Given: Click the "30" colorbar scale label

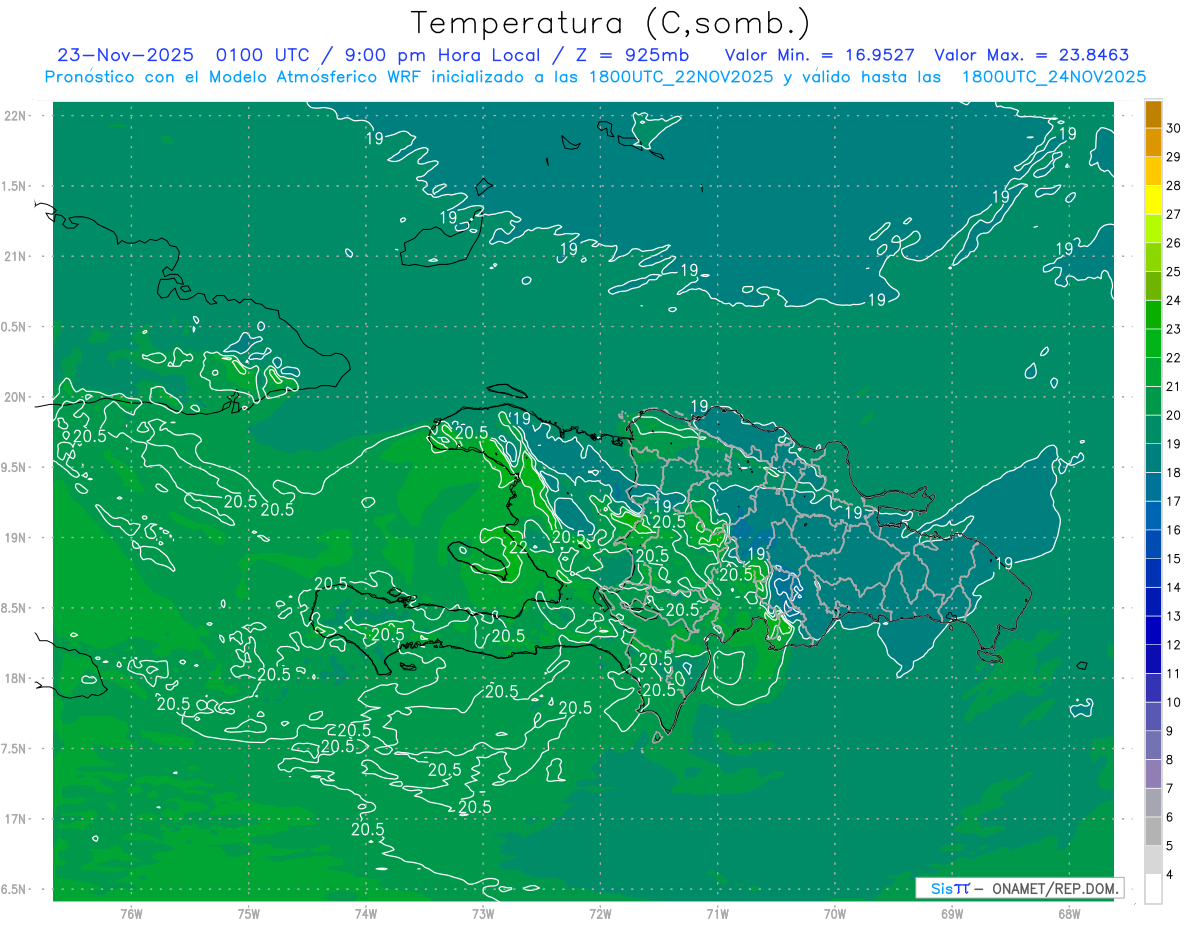Looking at the screenshot, I should (1174, 128).
